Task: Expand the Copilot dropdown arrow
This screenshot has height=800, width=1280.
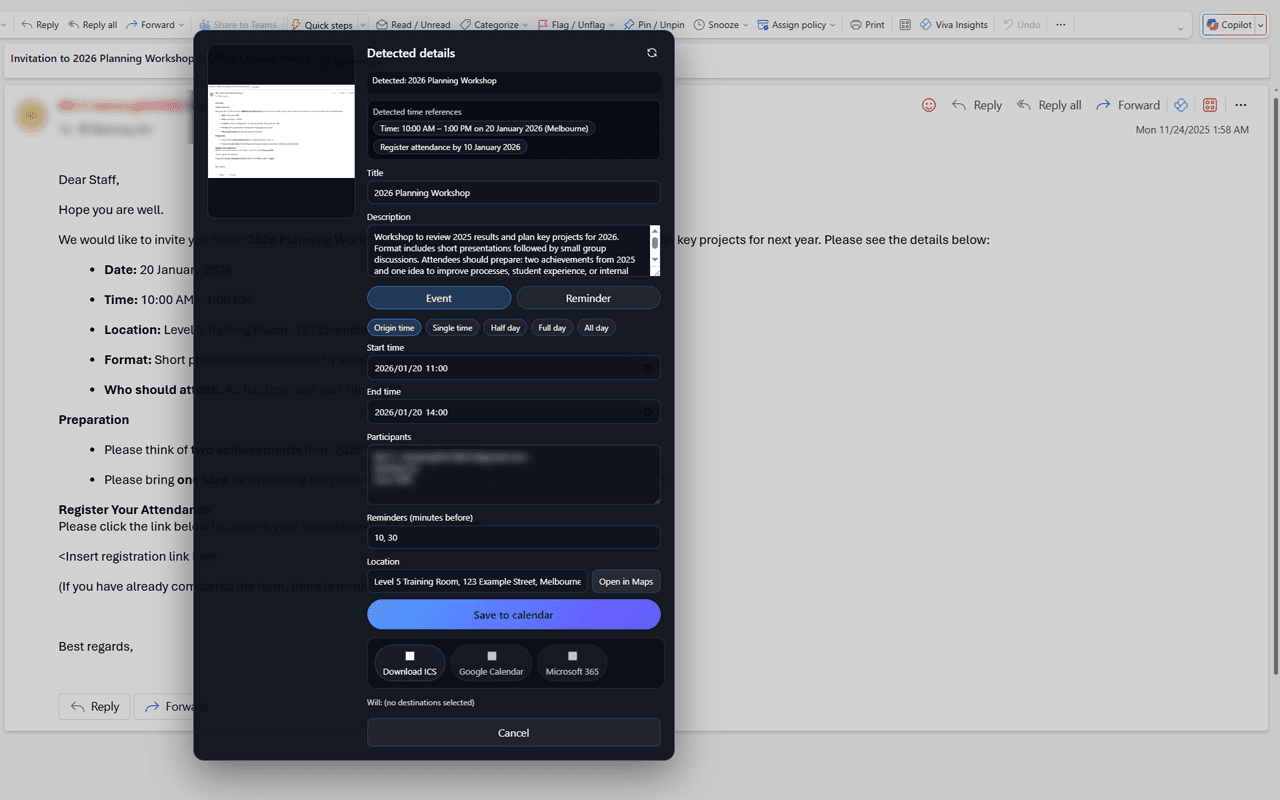Action: point(1258,25)
